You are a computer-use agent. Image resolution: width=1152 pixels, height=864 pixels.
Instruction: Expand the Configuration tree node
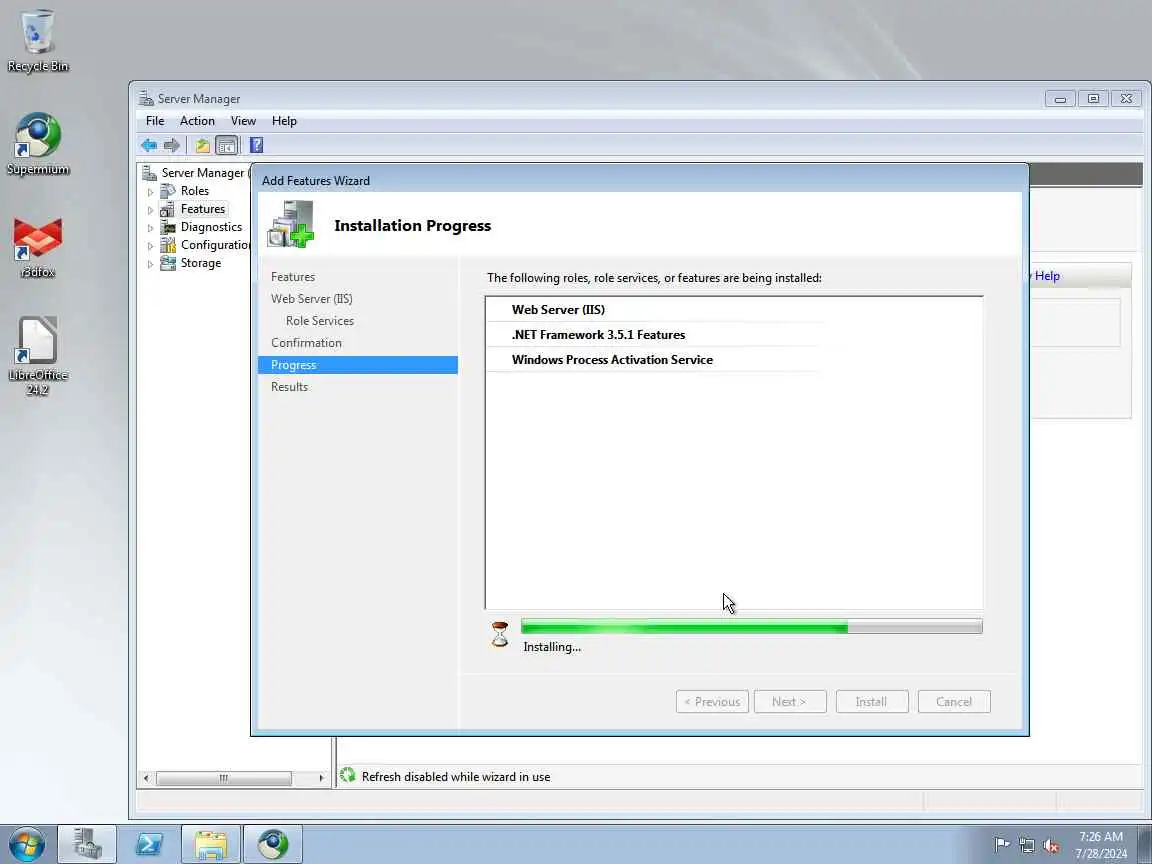[x=151, y=246]
